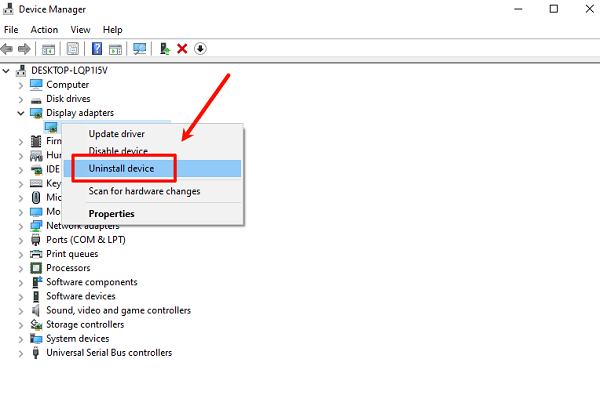Click the Ports (COM & LPT) icon

[x=36, y=240]
